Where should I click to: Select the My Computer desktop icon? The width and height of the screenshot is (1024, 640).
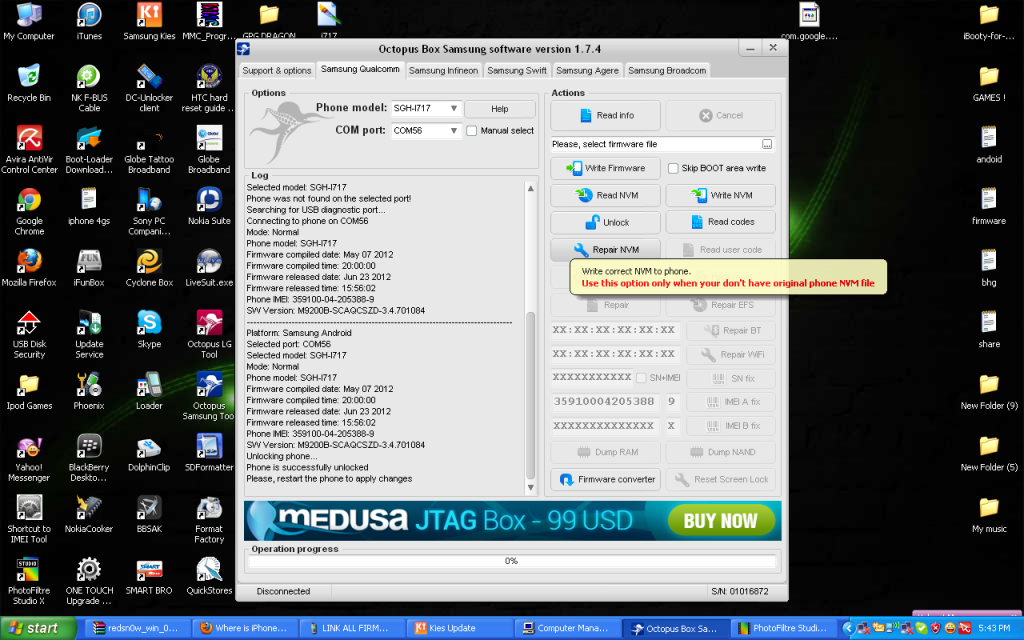29,21
